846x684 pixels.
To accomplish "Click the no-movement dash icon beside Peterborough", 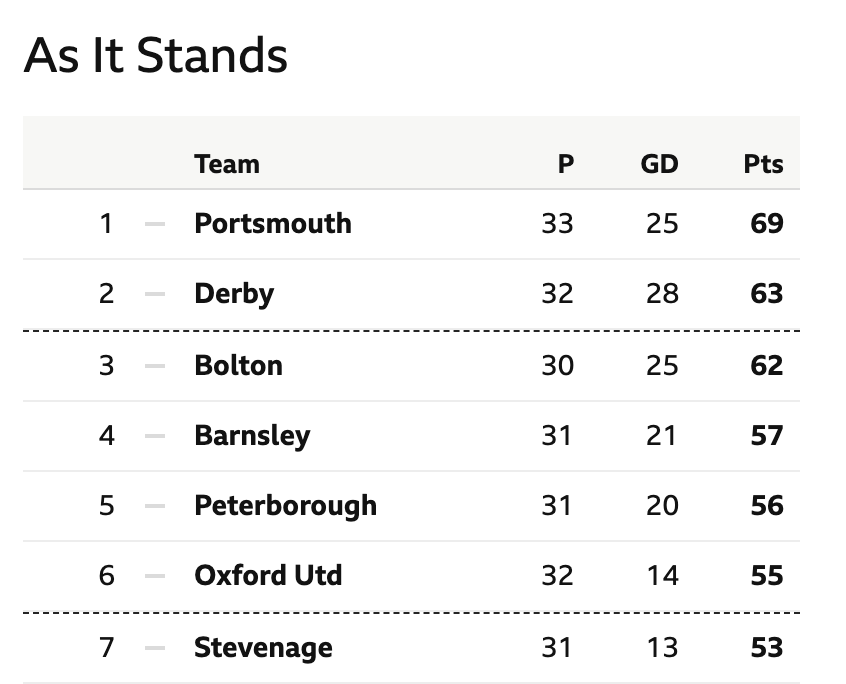I will pos(155,506).
